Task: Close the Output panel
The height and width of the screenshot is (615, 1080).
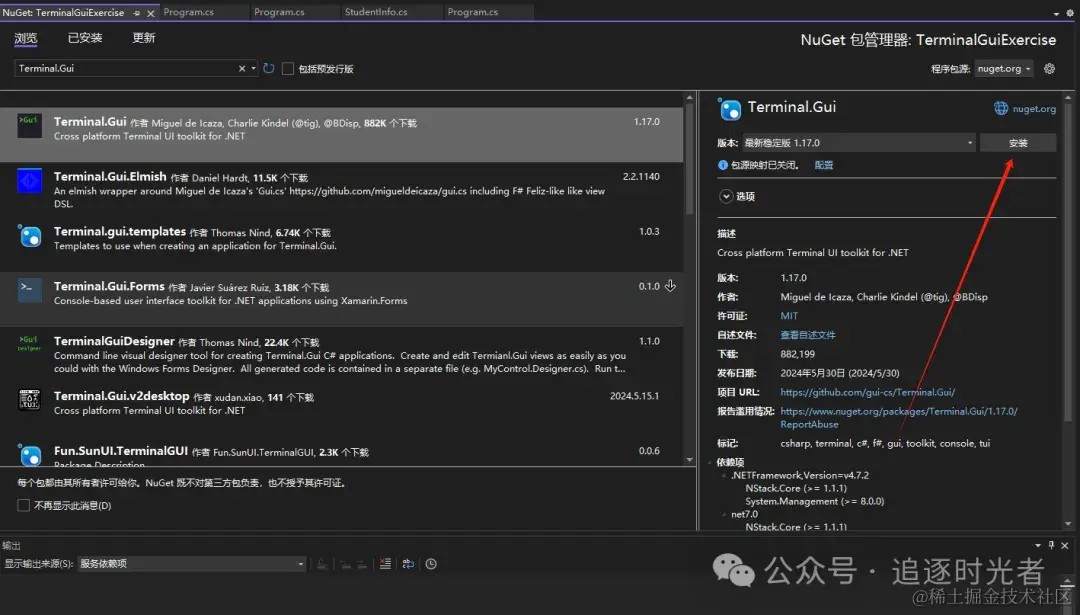Action: point(1065,545)
